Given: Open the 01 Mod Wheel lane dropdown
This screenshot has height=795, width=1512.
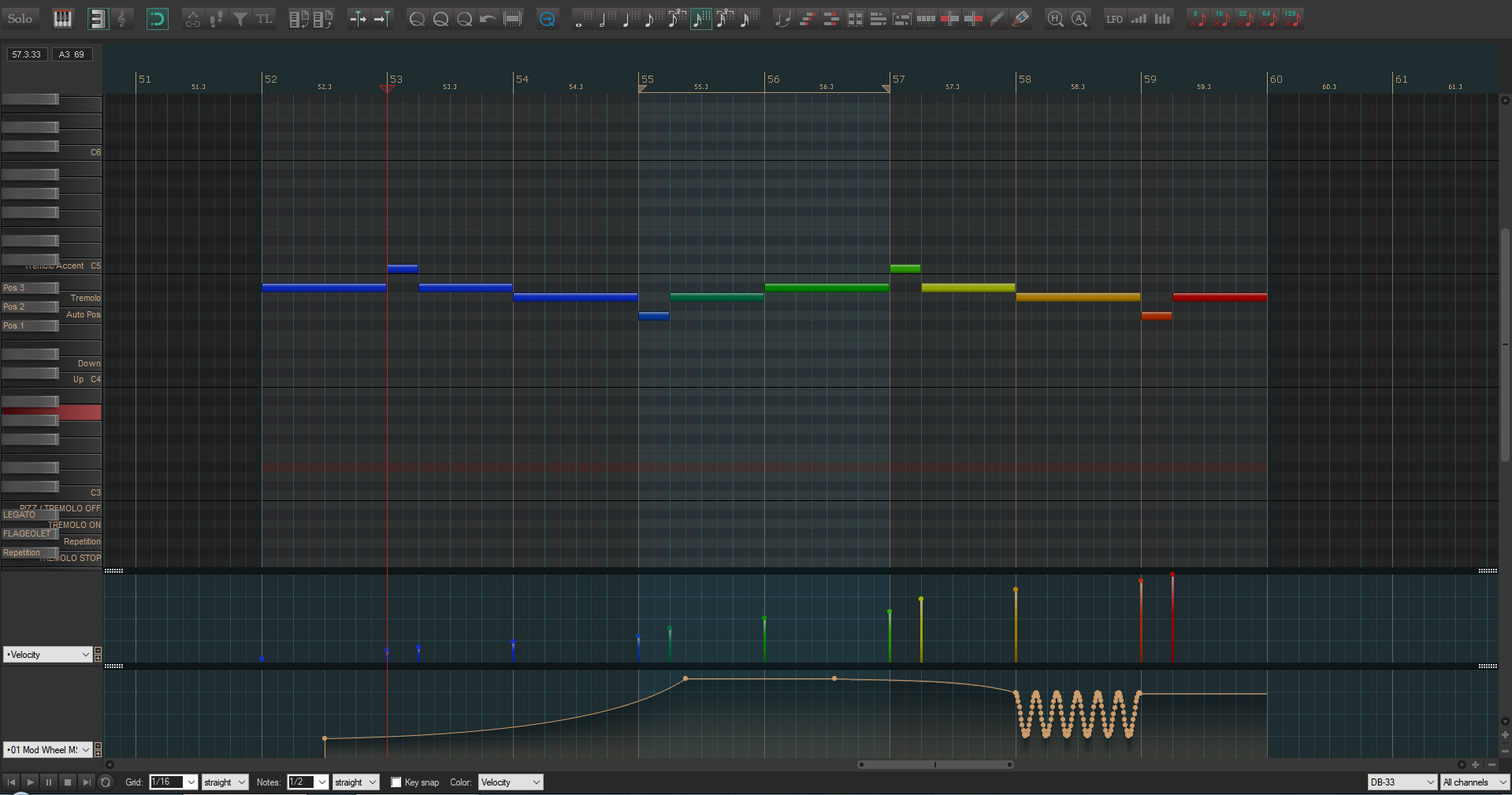Looking at the screenshot, I should 47,750.
